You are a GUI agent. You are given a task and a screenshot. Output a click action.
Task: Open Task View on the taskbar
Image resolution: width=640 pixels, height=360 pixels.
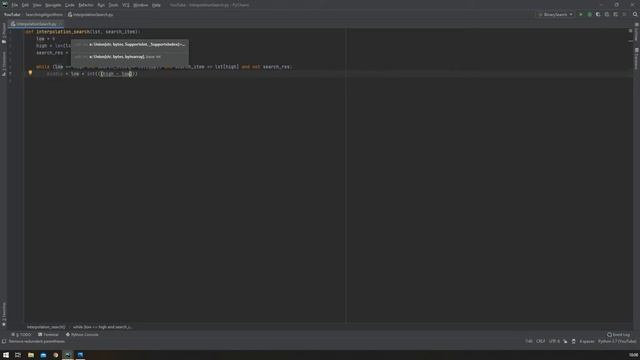point(18,355)
